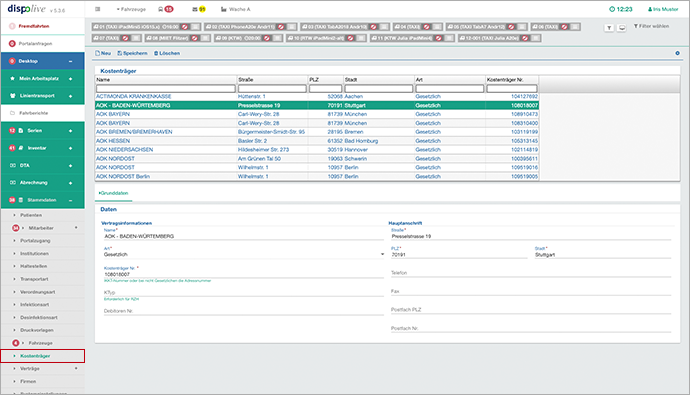
Task: Select Wache A station indicator
Action: (x=235, y=9)
